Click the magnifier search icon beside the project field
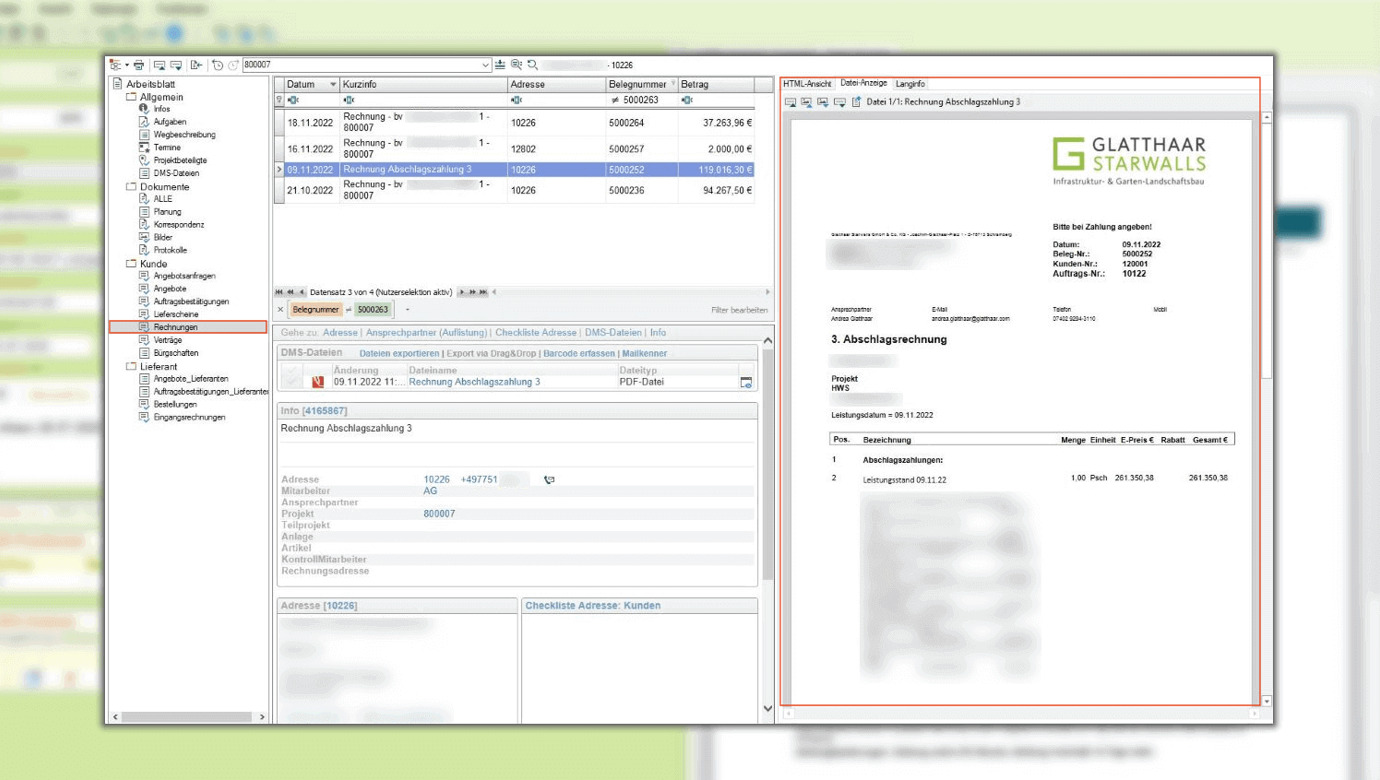Viewport: 1380px width, 780px height. click(x=533, y=65)
